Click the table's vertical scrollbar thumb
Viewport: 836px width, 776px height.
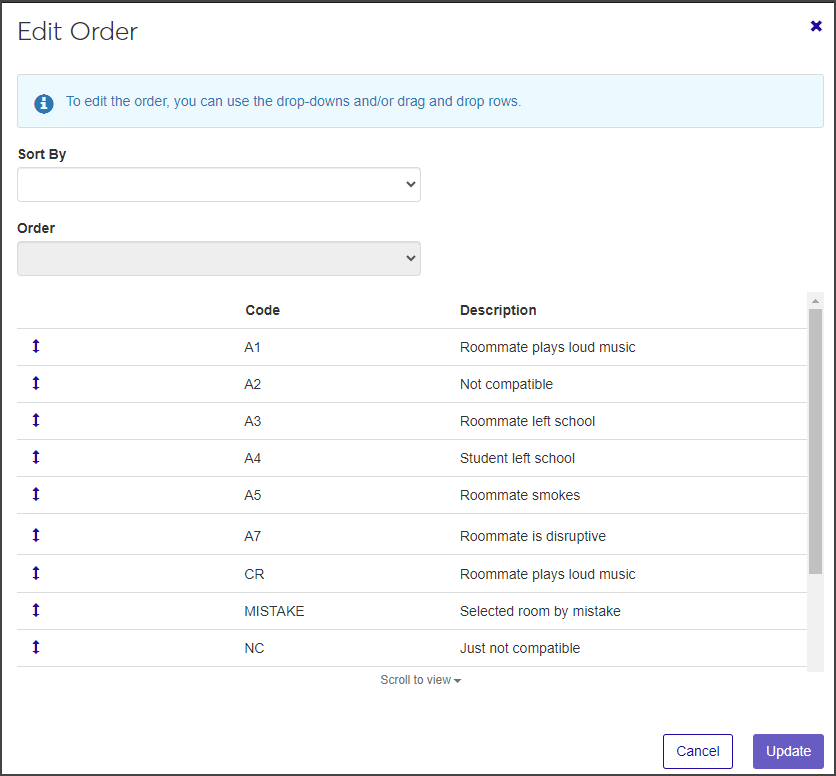pos(815,440)
